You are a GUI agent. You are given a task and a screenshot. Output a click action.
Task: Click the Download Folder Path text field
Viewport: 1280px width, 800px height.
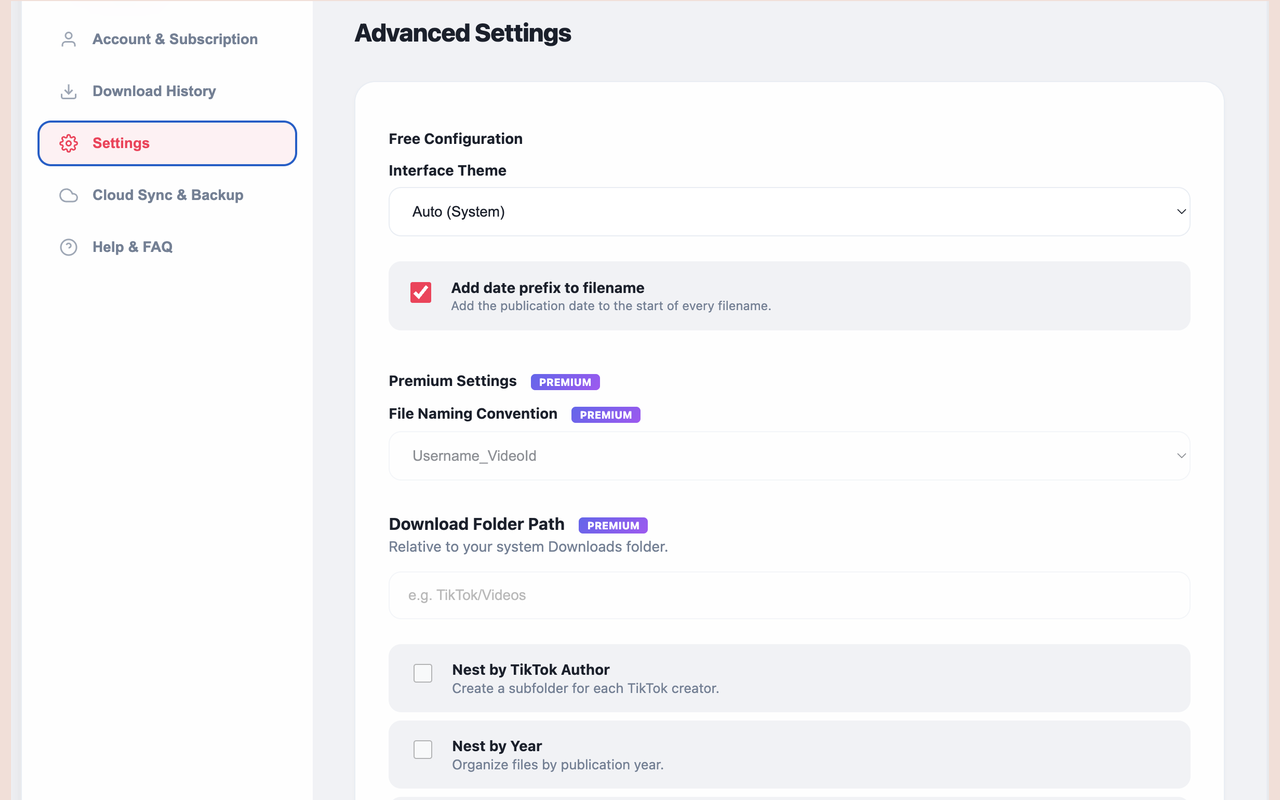(788, 595)
